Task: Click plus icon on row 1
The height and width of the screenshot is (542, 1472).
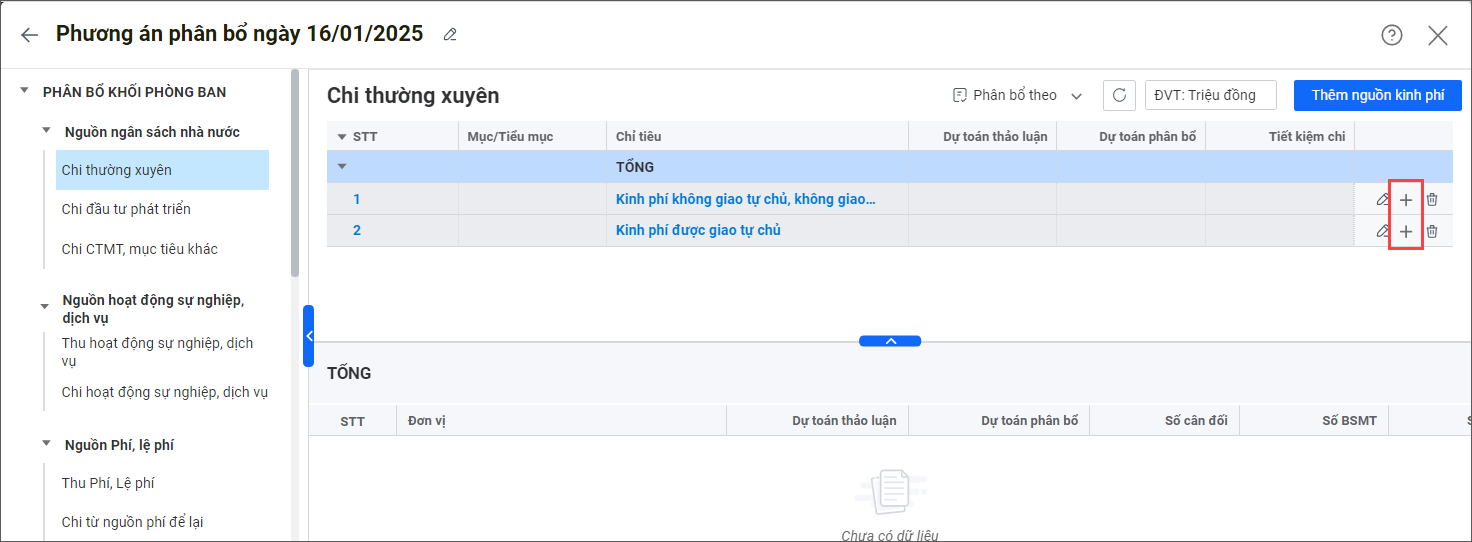Action: [x=1405, y=200]
